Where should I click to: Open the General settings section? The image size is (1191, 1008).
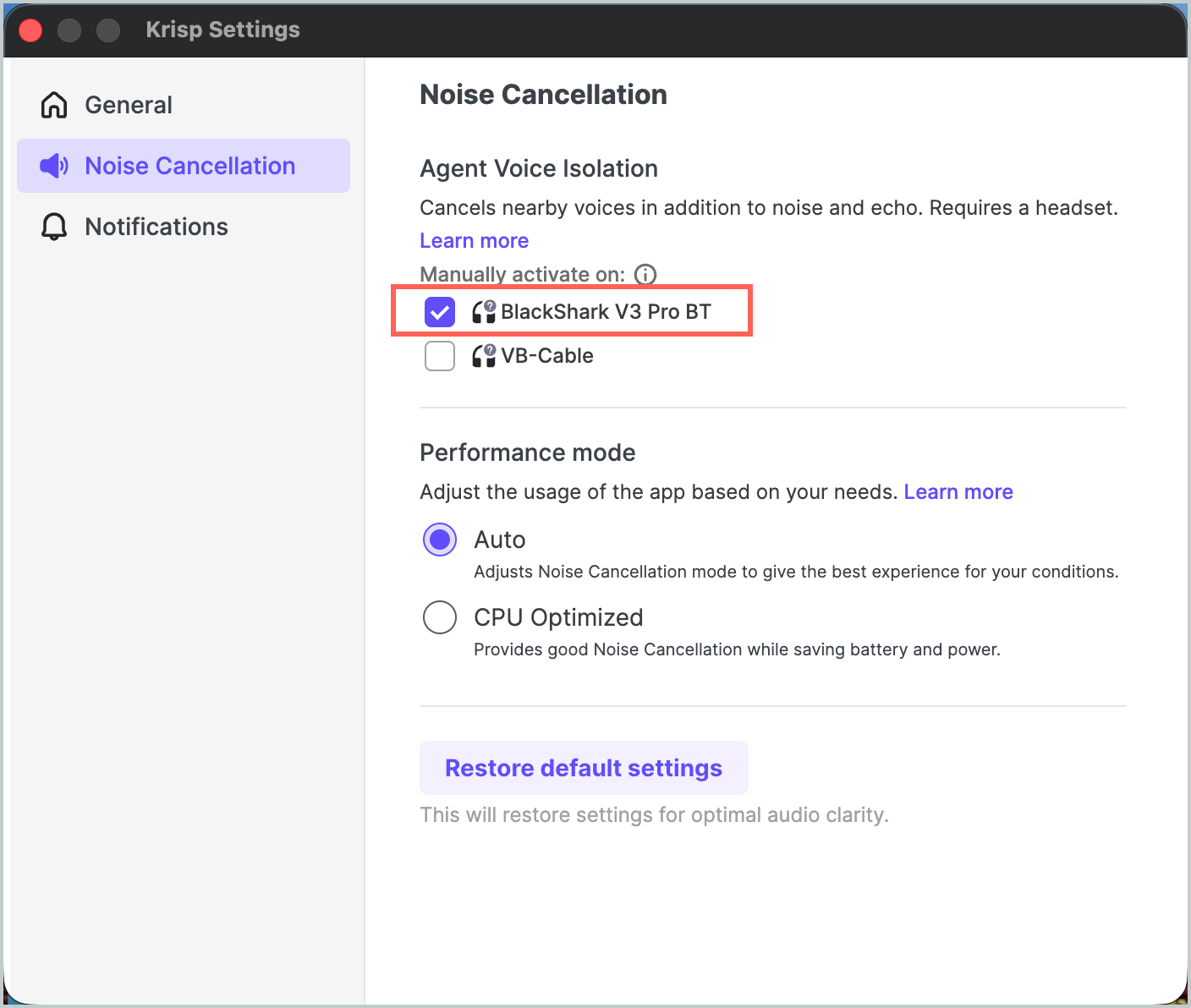coord(184,105)
